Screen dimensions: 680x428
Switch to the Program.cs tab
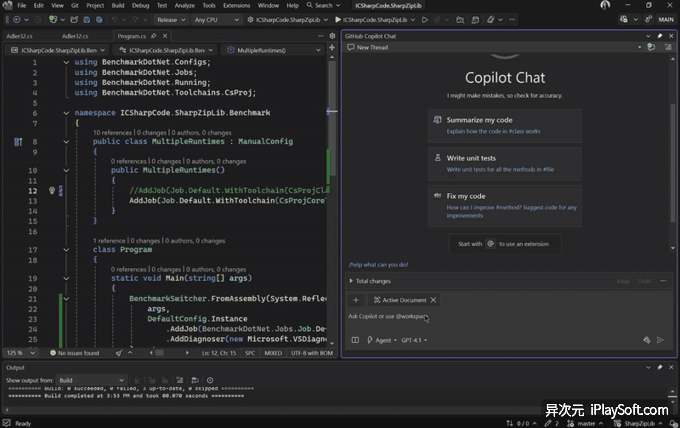click(x=132, y=35)
